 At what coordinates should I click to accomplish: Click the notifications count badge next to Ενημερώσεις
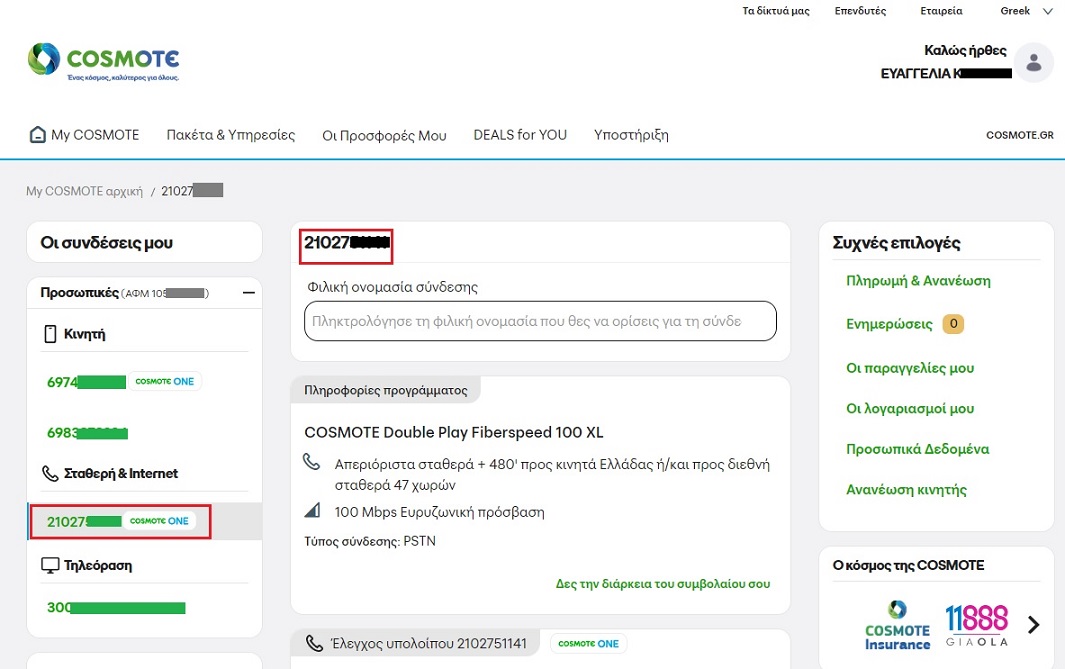tap(953, 324)
